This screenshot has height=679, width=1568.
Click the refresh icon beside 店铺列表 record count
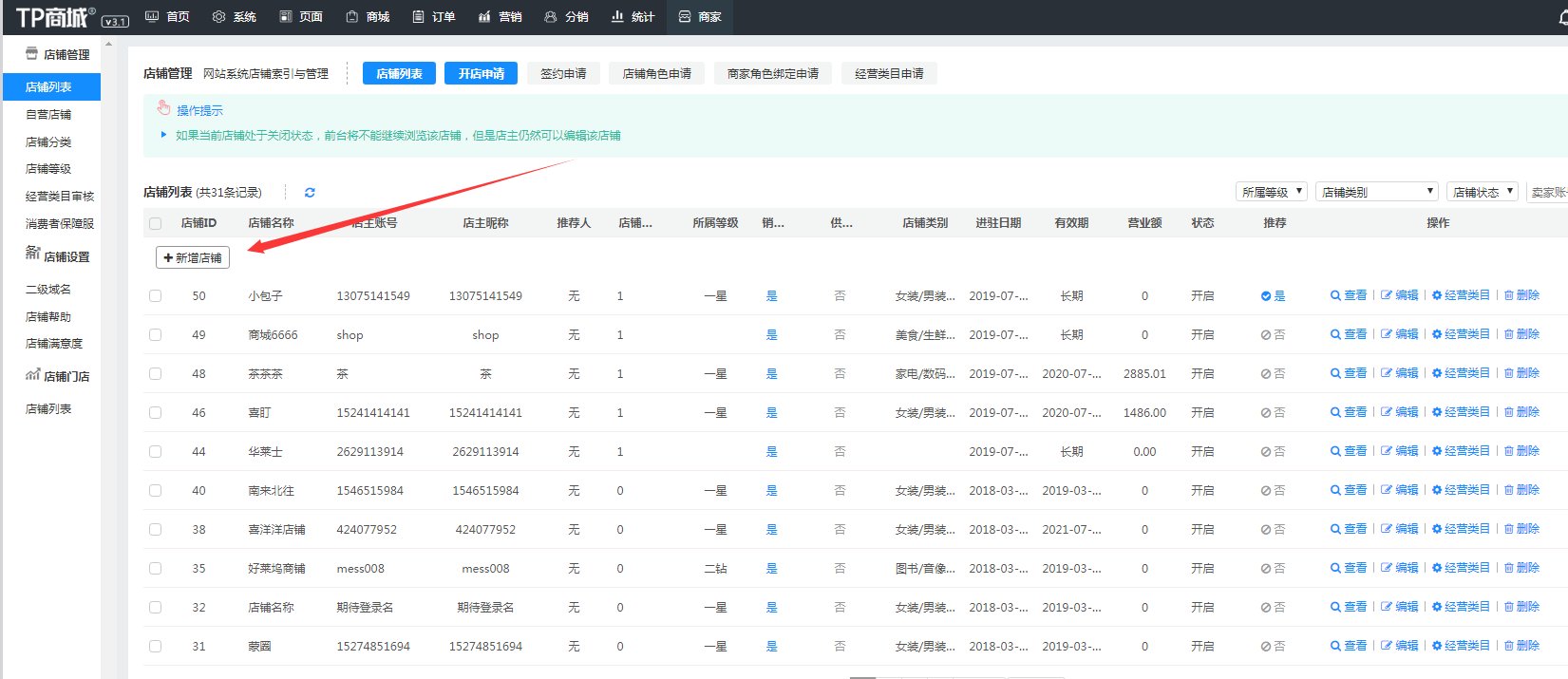coord(310,193)
